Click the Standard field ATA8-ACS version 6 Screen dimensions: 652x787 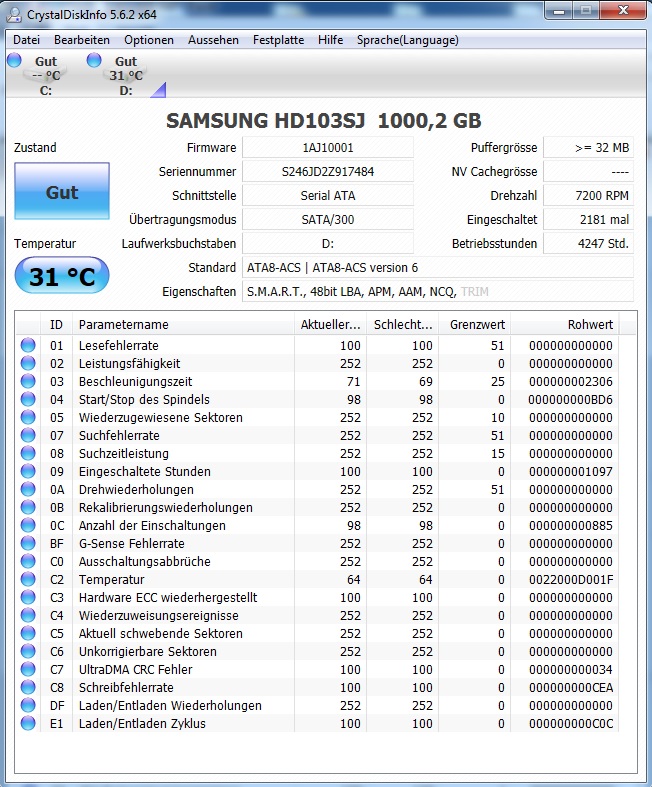438,268
